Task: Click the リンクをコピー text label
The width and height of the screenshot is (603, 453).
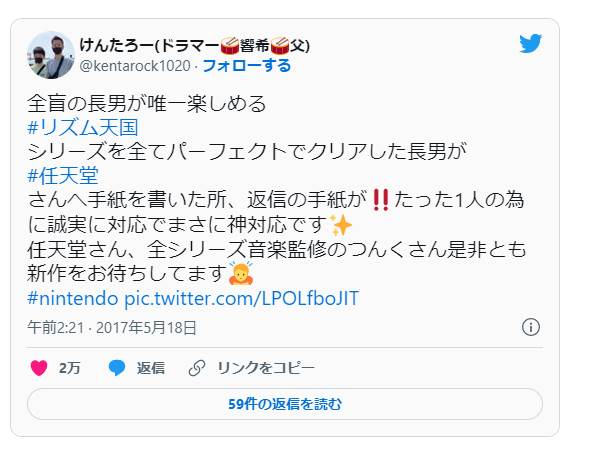Action: [x=266, y=368]
